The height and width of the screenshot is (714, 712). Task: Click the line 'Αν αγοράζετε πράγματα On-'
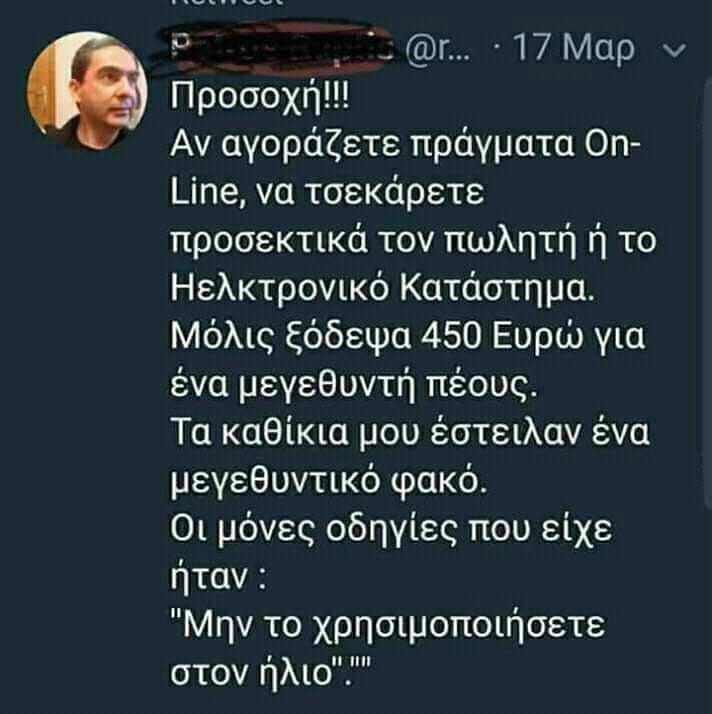tap(405, 145)
